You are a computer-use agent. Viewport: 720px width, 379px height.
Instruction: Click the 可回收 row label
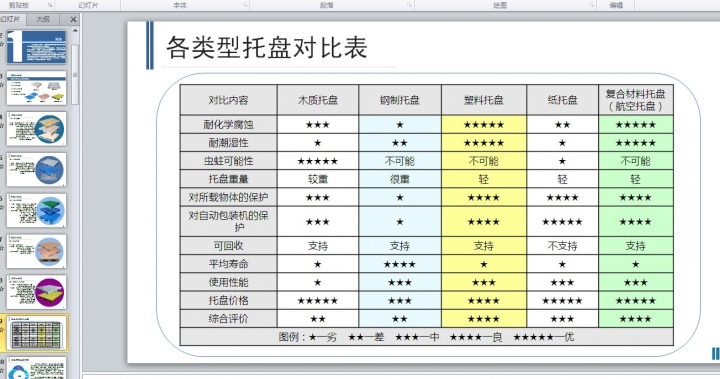click(228, 246)
